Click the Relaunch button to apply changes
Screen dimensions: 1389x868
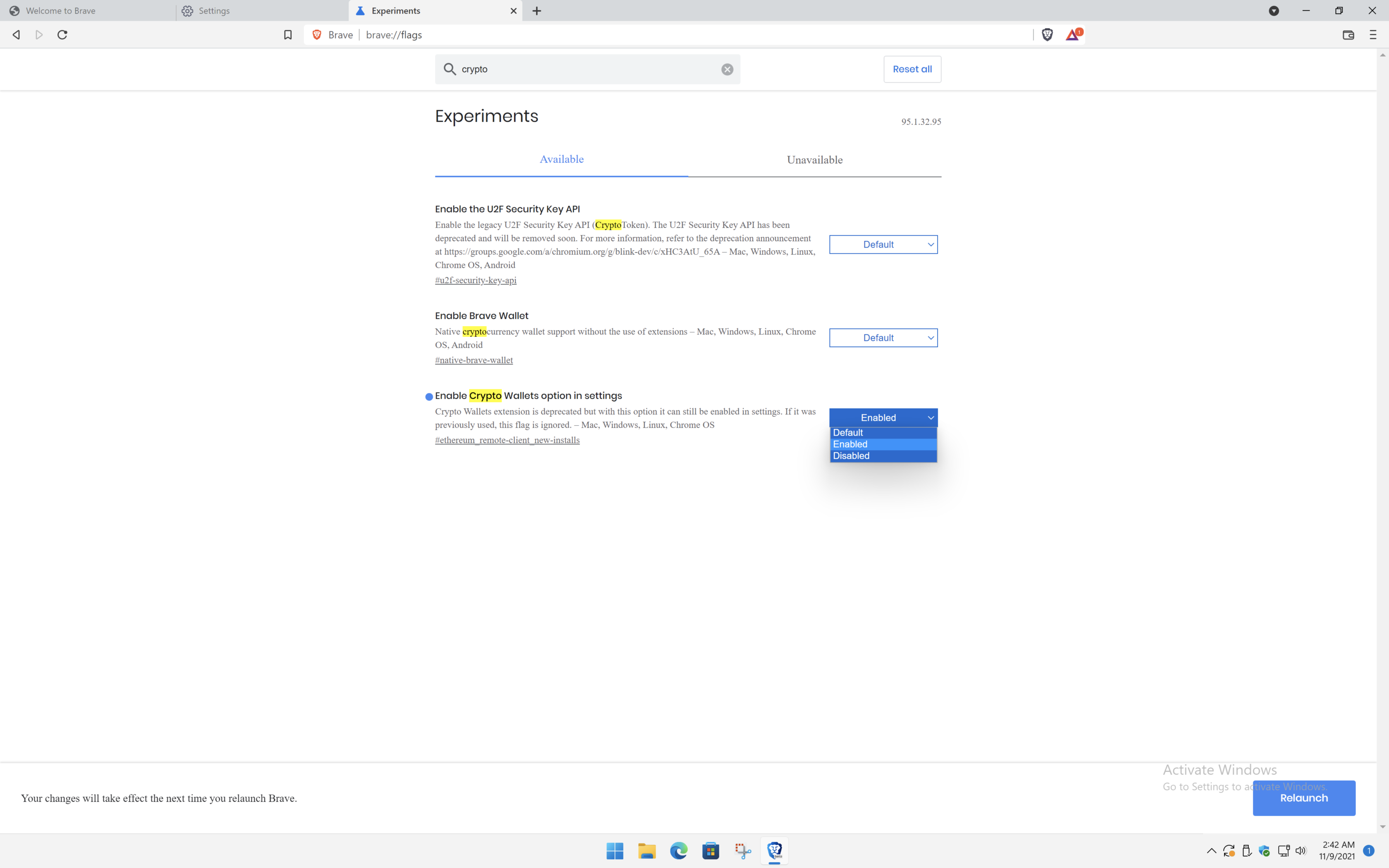pos(1303,797)
